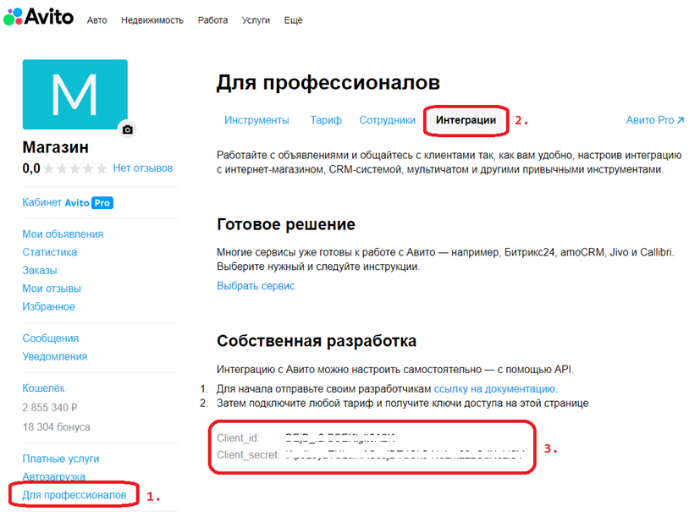This screenshot has width=700, height=519.
Task: Click the Выбрать сервис link
Action: [256, 286]
